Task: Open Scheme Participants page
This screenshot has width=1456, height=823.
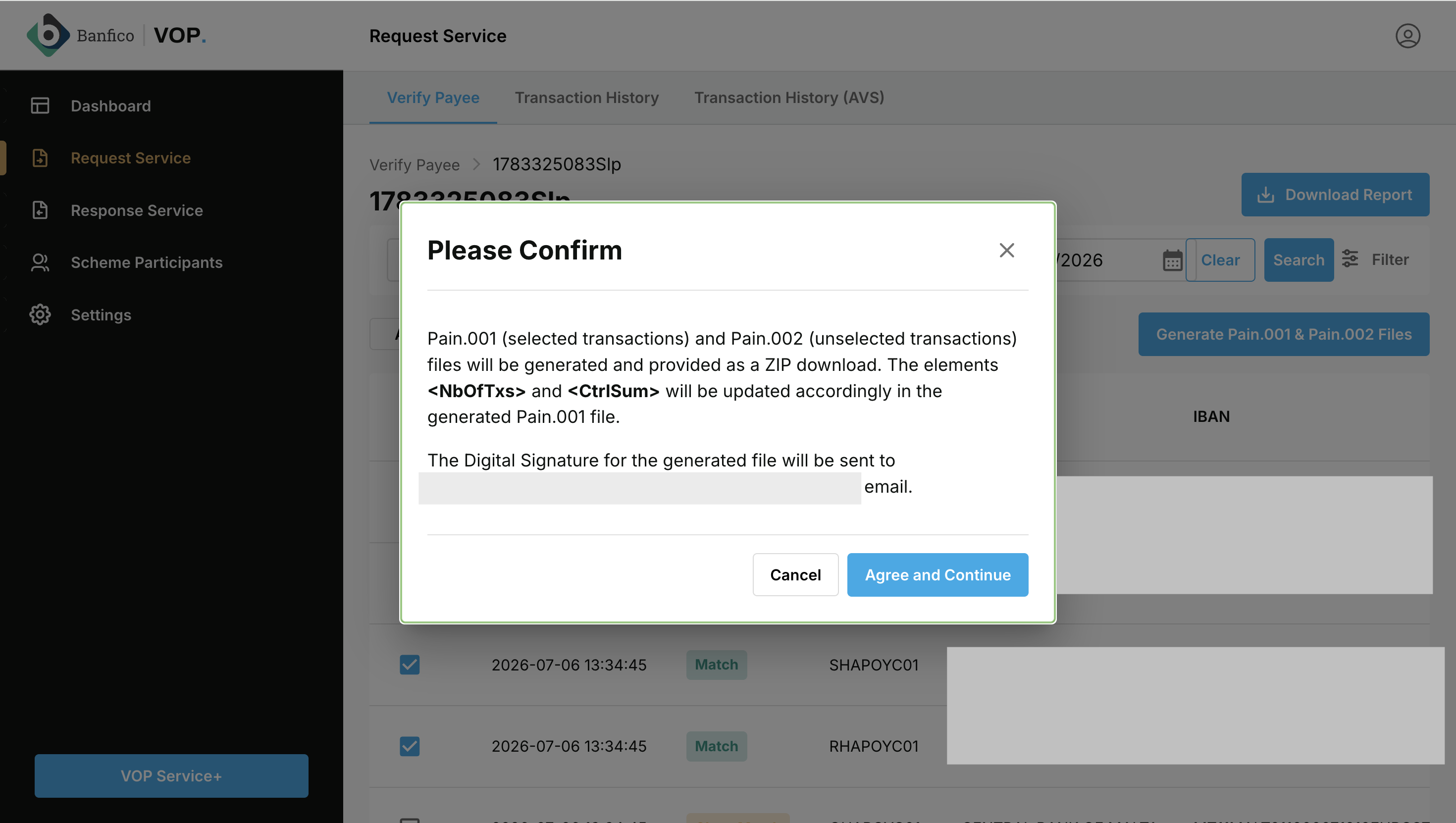Action: 147,262
